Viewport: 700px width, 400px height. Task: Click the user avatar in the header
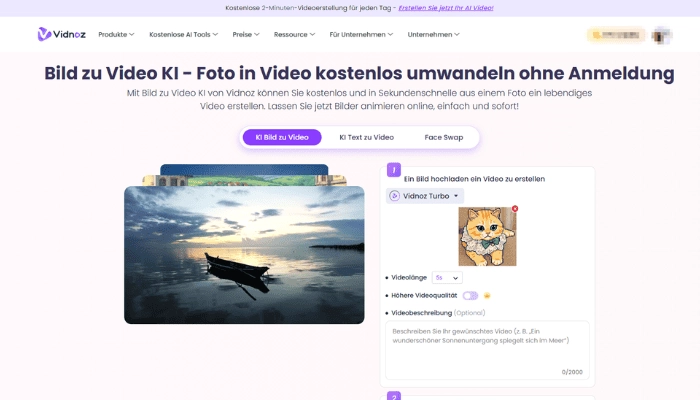pyautogui.click(x=662, y=35)
